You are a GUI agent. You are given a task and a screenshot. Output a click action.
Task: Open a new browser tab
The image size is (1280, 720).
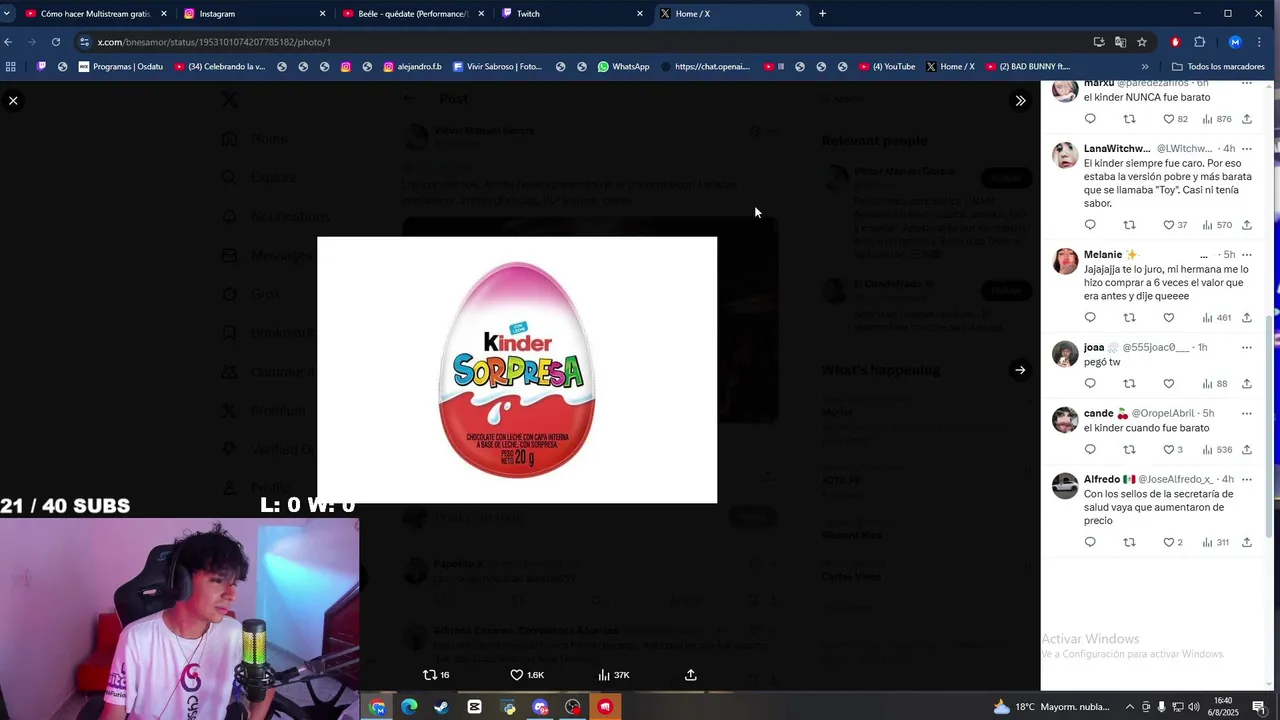pyautogui.click(x=822, y=14)
